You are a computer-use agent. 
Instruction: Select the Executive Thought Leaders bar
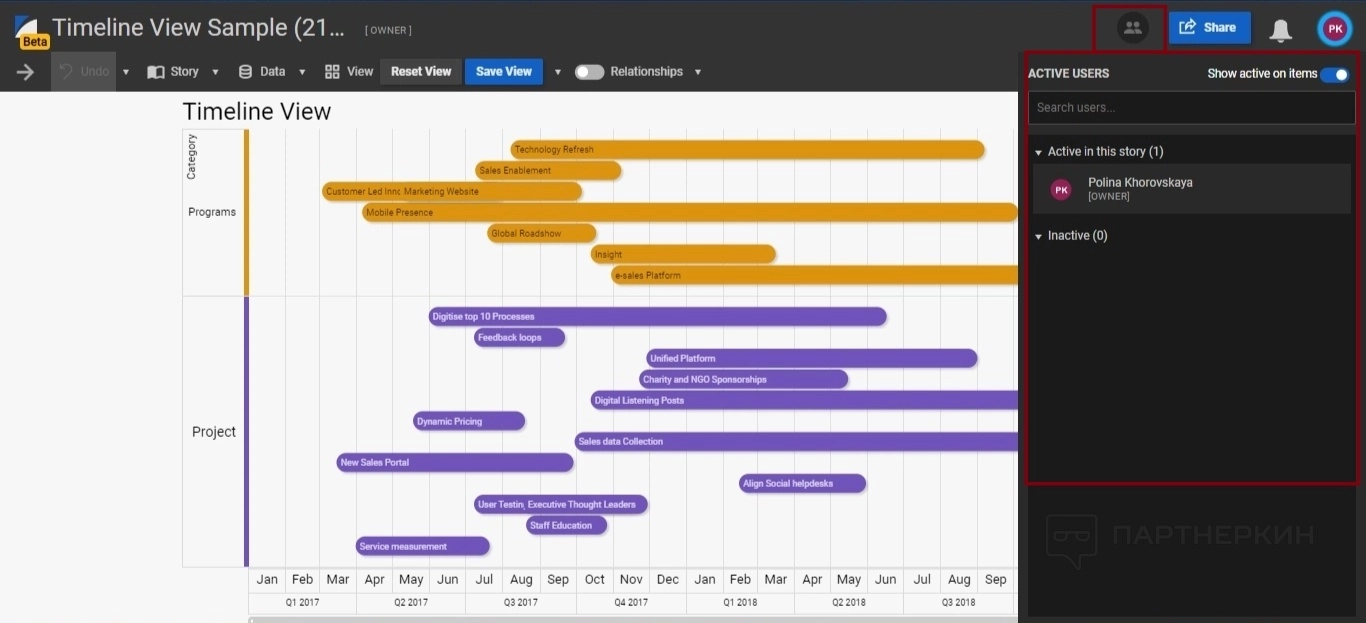[587, 505]
